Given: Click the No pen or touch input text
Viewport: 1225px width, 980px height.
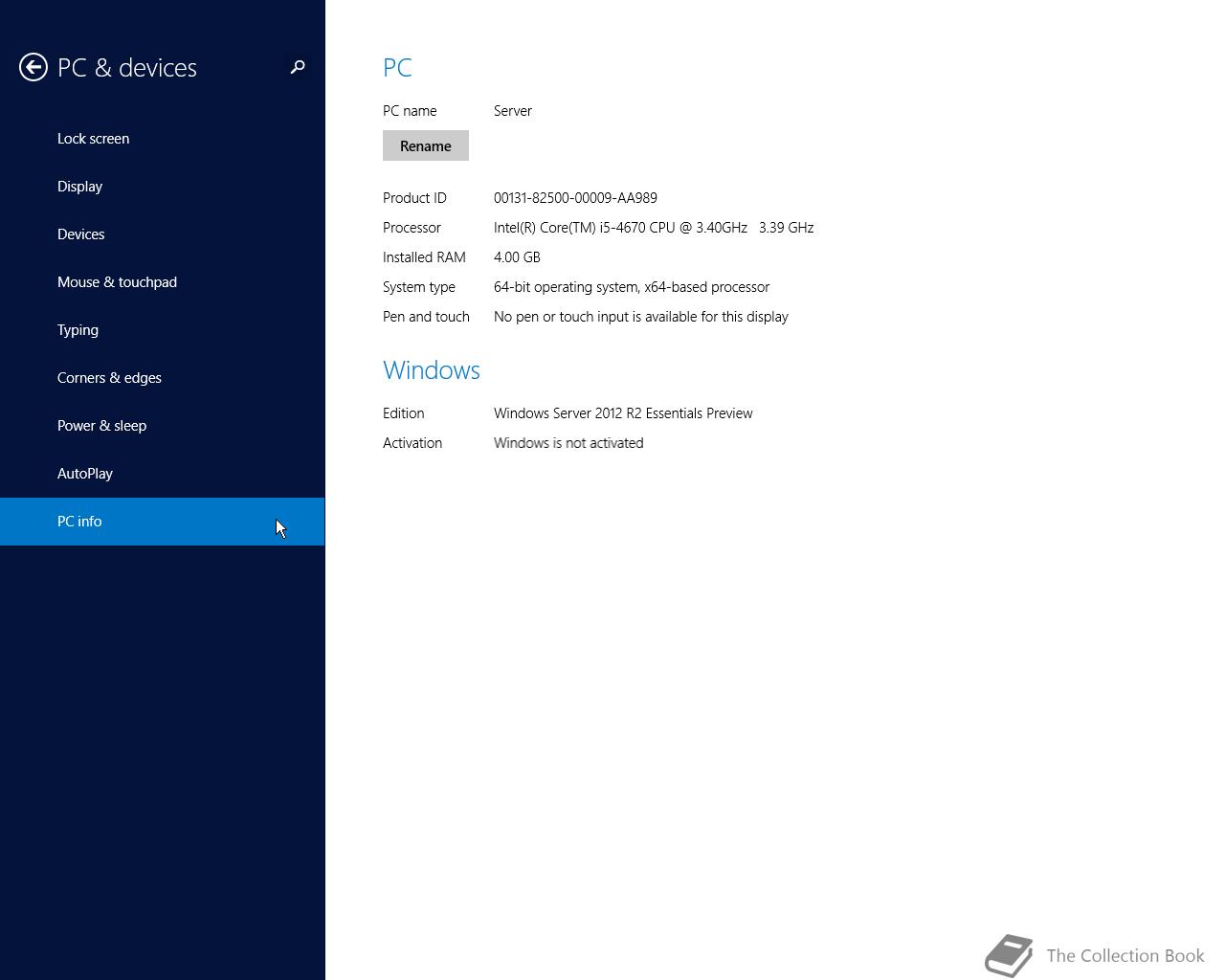Looking at the screenshot, I should click(641, 317).
